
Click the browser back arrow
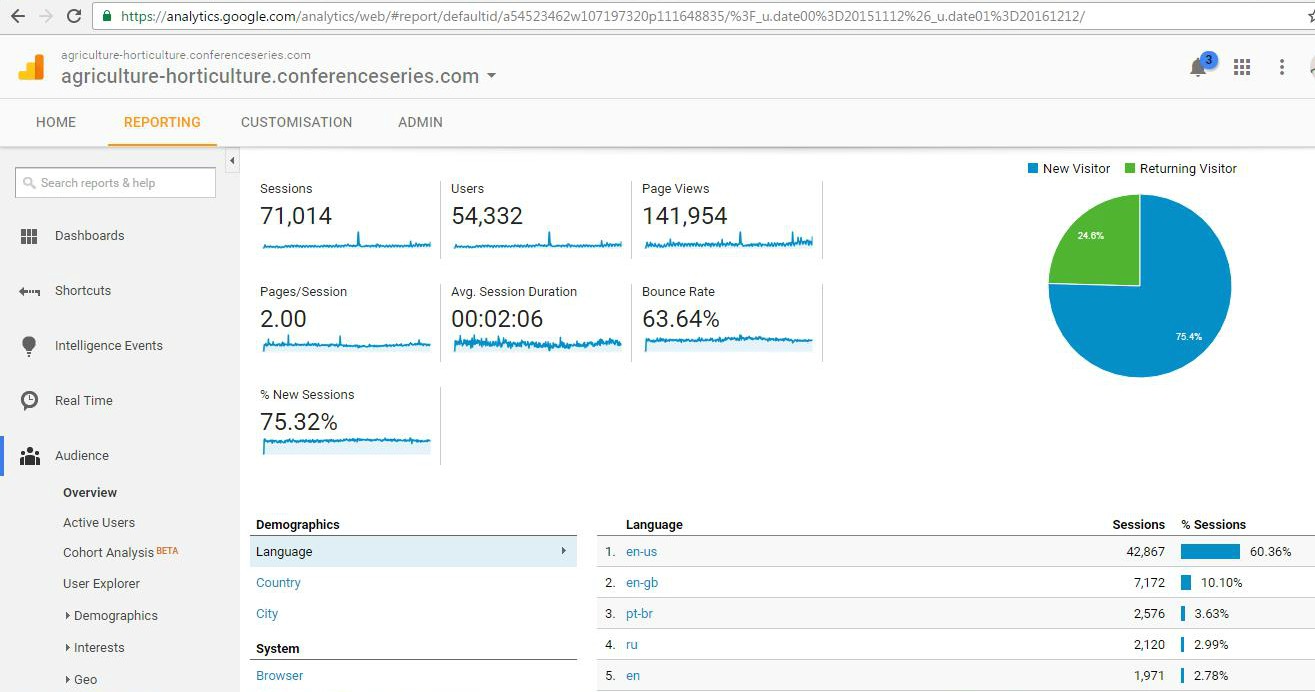(x=17, y=16)
